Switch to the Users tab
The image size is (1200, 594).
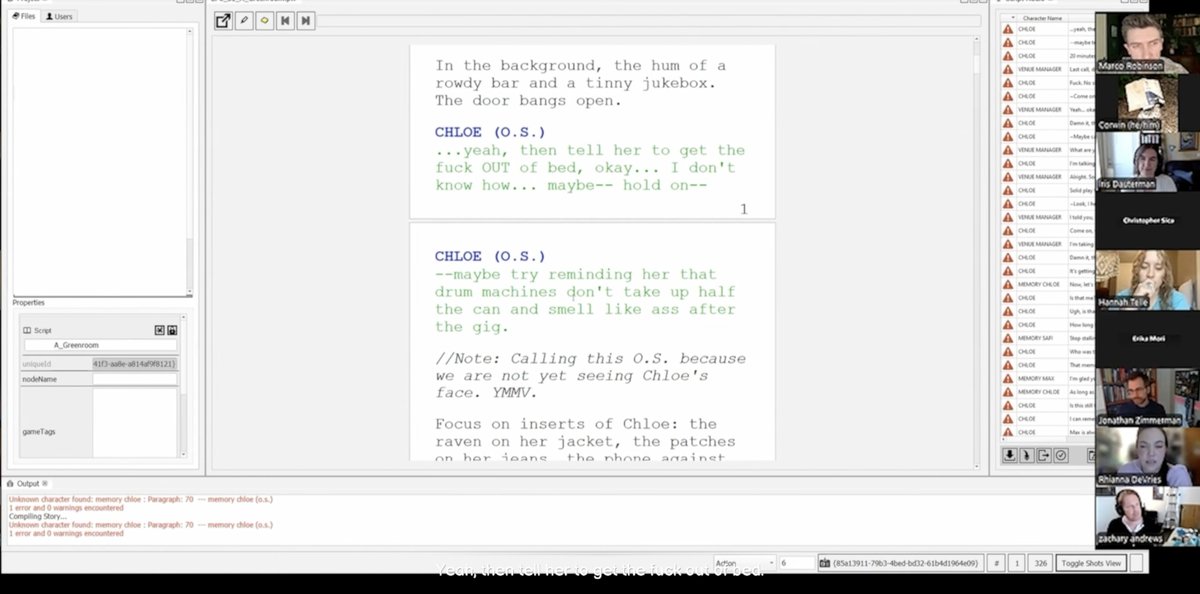60,16
